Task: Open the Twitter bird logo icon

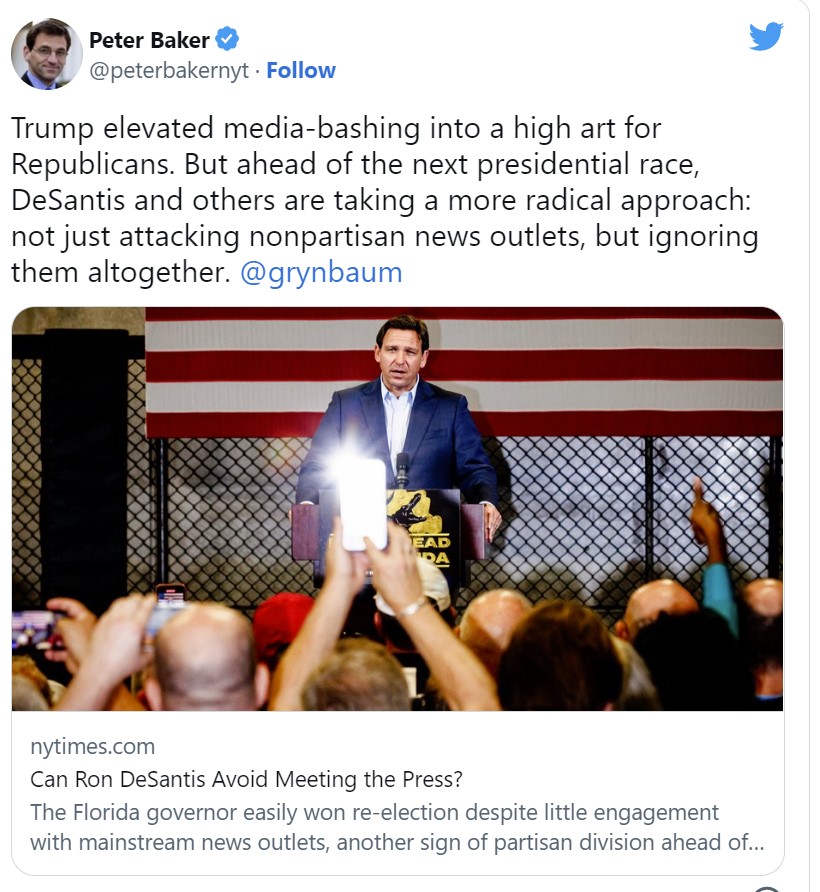Action: (x=766, y=37)
